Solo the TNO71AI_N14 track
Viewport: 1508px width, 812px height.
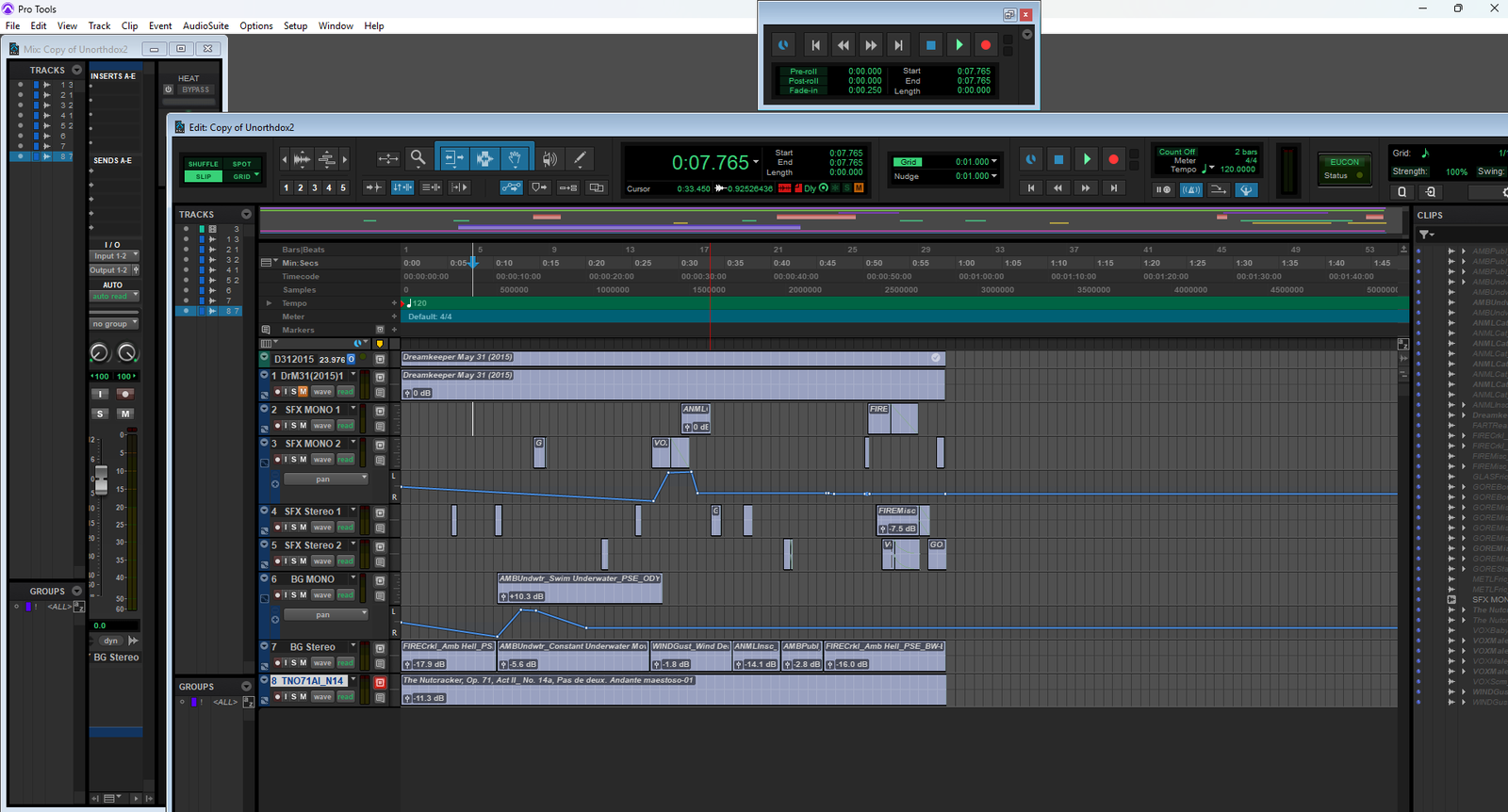pos(294,697)
